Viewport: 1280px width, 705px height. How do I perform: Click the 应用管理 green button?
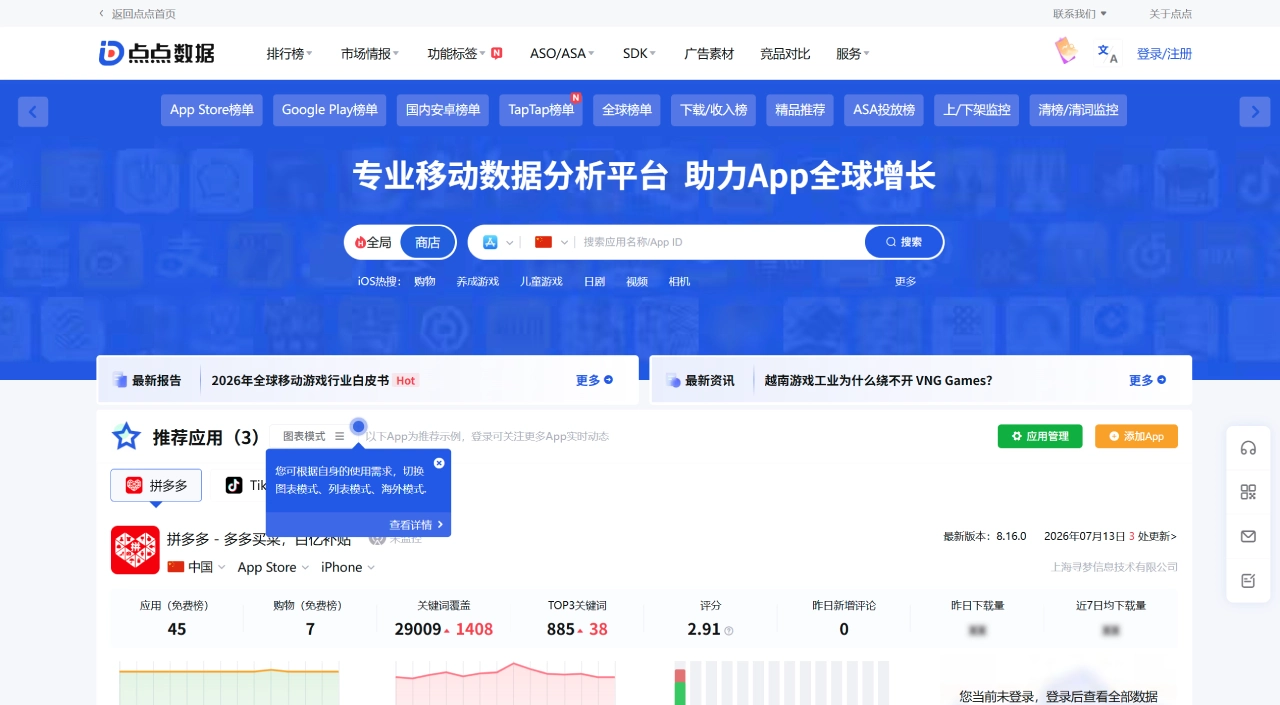click(x=1040, y=436)
